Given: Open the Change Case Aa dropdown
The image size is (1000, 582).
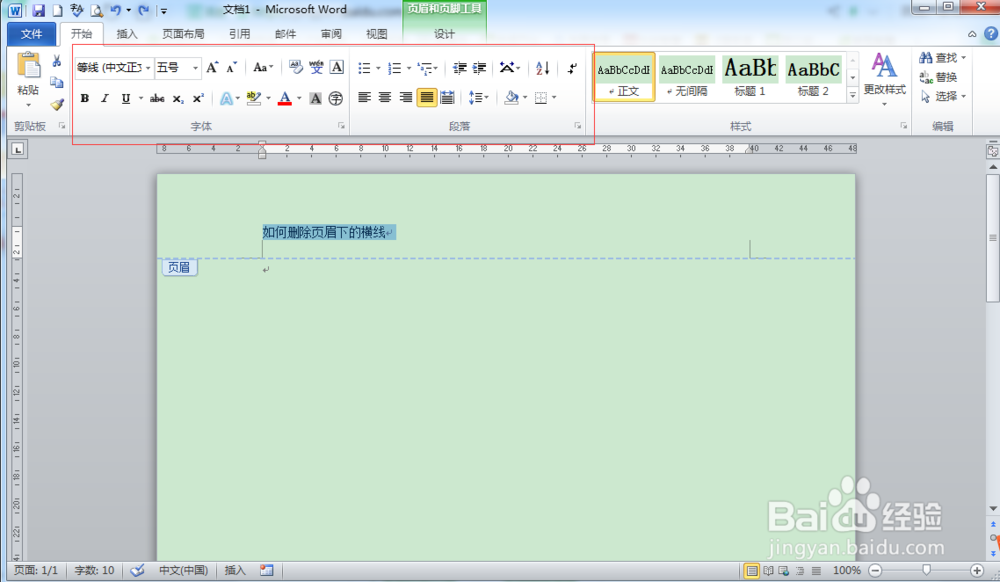Looking at the screenshot, I should coord(263,67).
